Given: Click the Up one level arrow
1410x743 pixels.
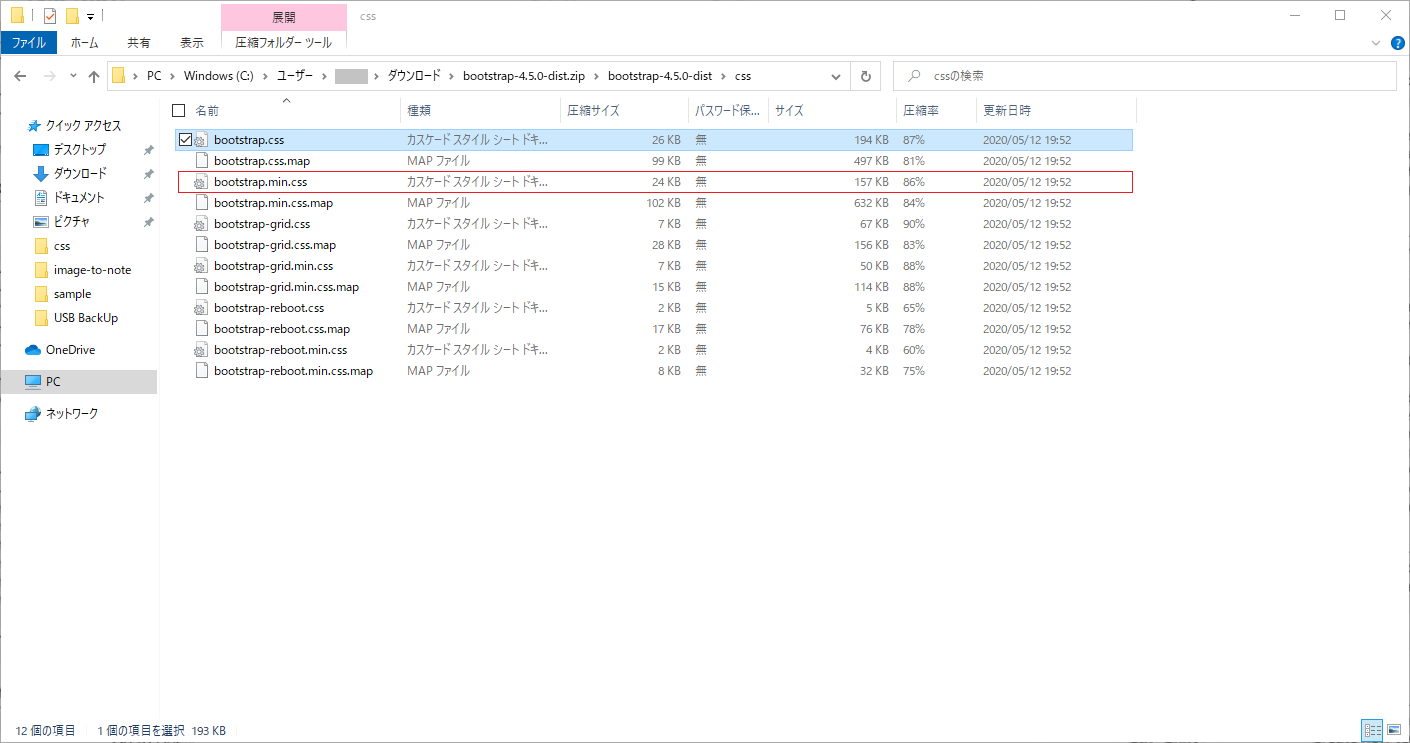Looking at the screenshot, I should pyautogui.click(x=94, y=76).
